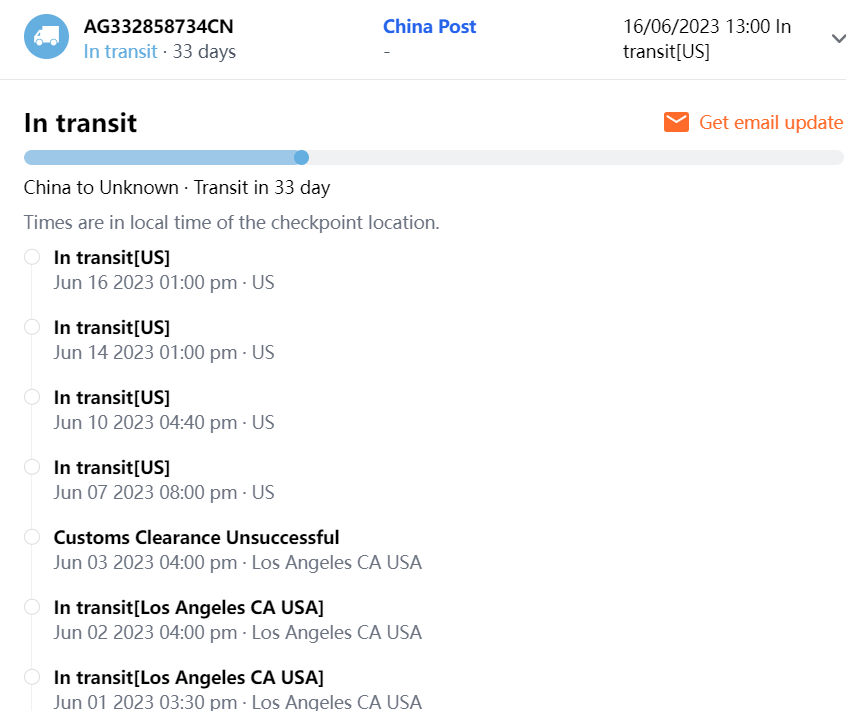This screenshot has height=711, width=846.
Task: Click the timeline marker for Jun 10 2023
Action: [x=32, y=397]
